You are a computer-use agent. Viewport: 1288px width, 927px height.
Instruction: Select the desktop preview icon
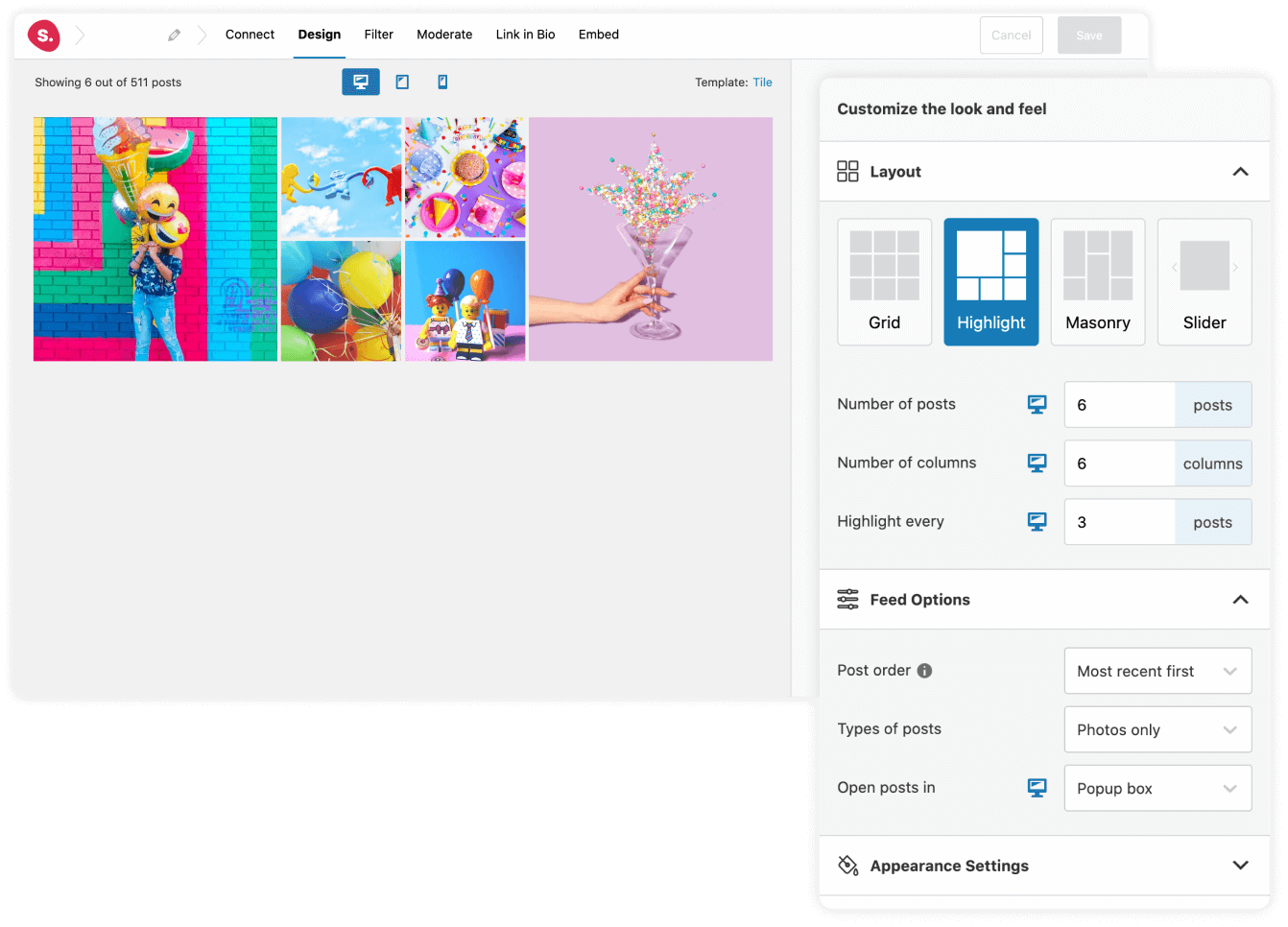click(361, 83)
